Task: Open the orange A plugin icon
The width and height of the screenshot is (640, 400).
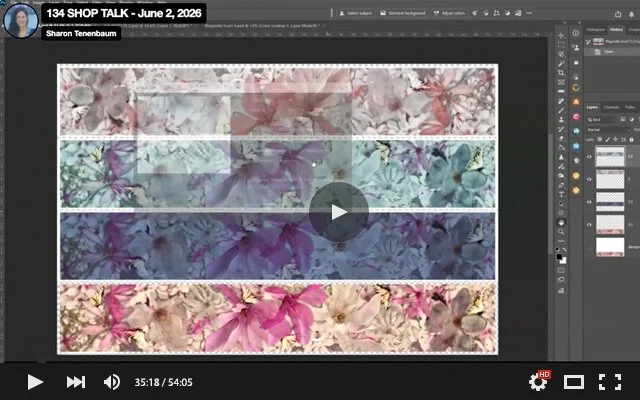Action: [576, 102]
